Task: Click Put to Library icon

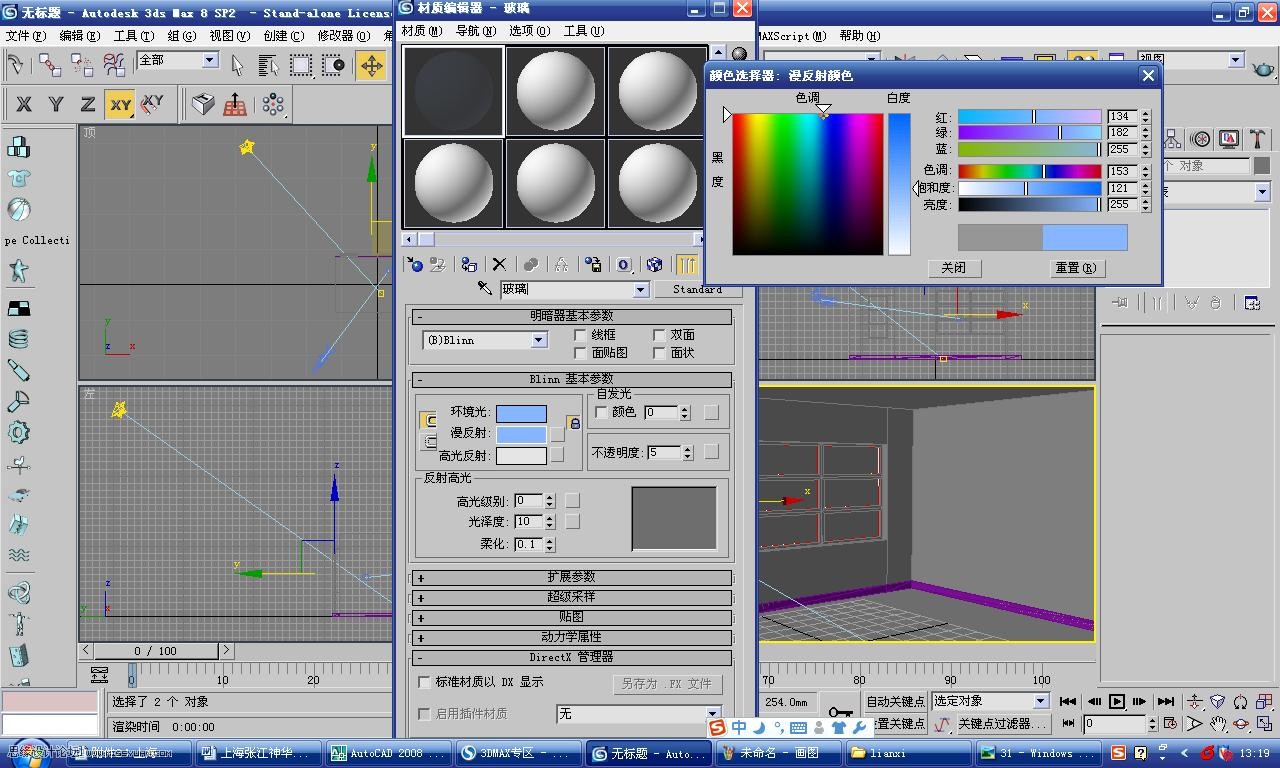Action: (593, 264)
